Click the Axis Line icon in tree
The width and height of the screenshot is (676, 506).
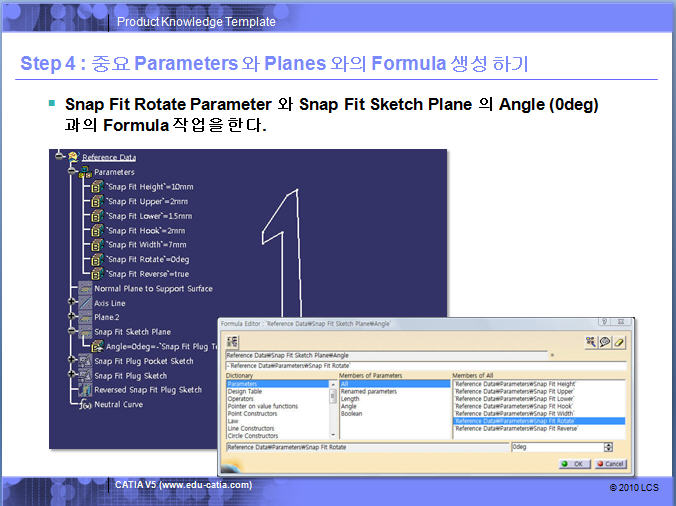(x=85, y=303)
